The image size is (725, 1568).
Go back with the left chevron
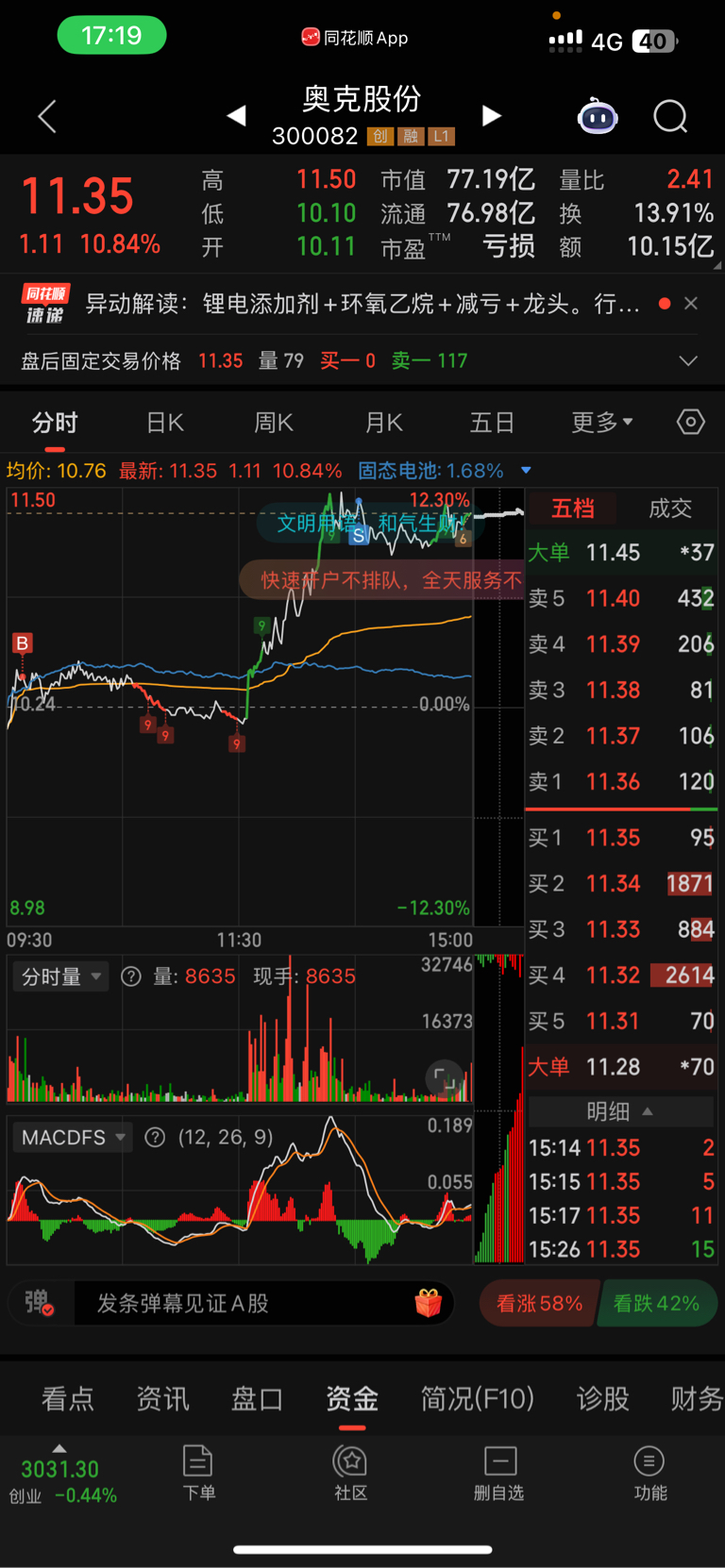[x=46, y=116]
